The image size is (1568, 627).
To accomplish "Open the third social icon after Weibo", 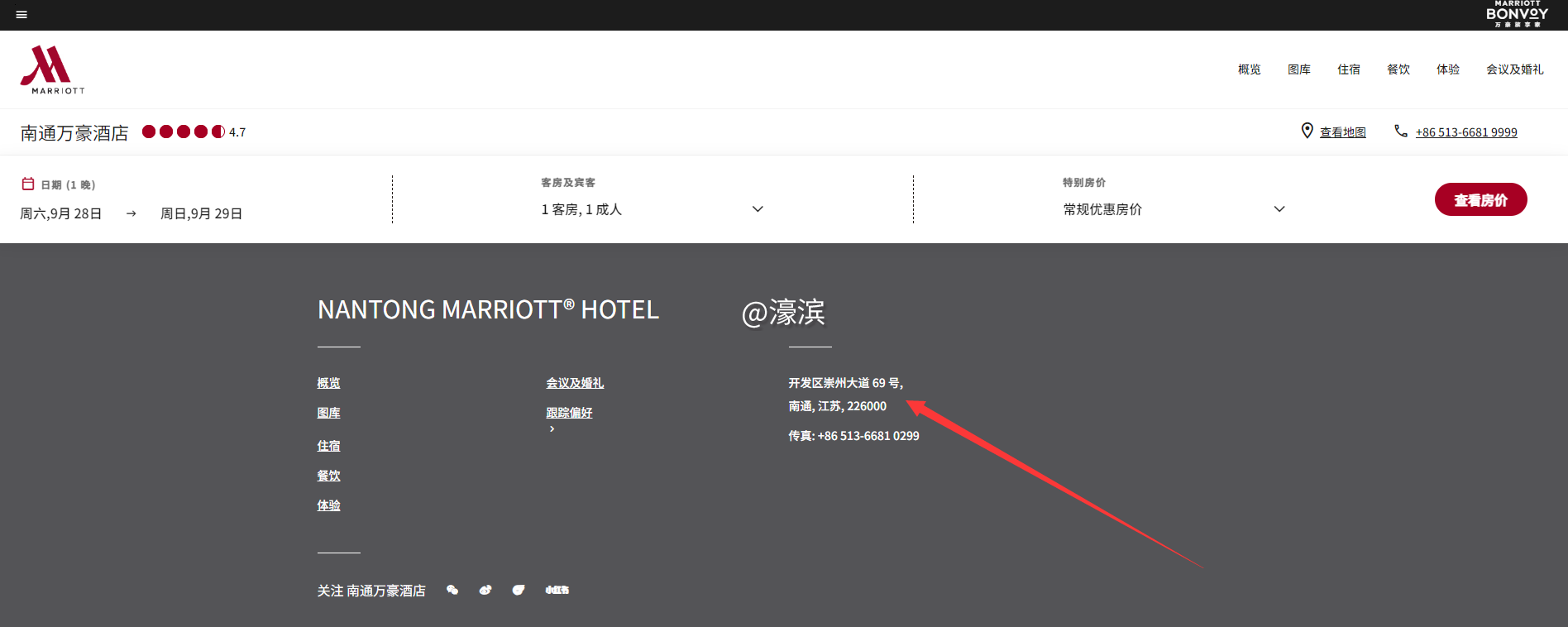I will (x=519, y=590).
